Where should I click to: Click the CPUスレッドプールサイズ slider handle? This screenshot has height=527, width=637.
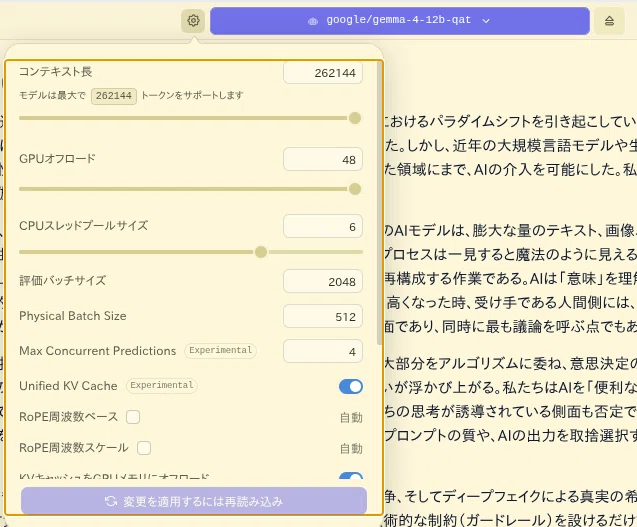261,252
